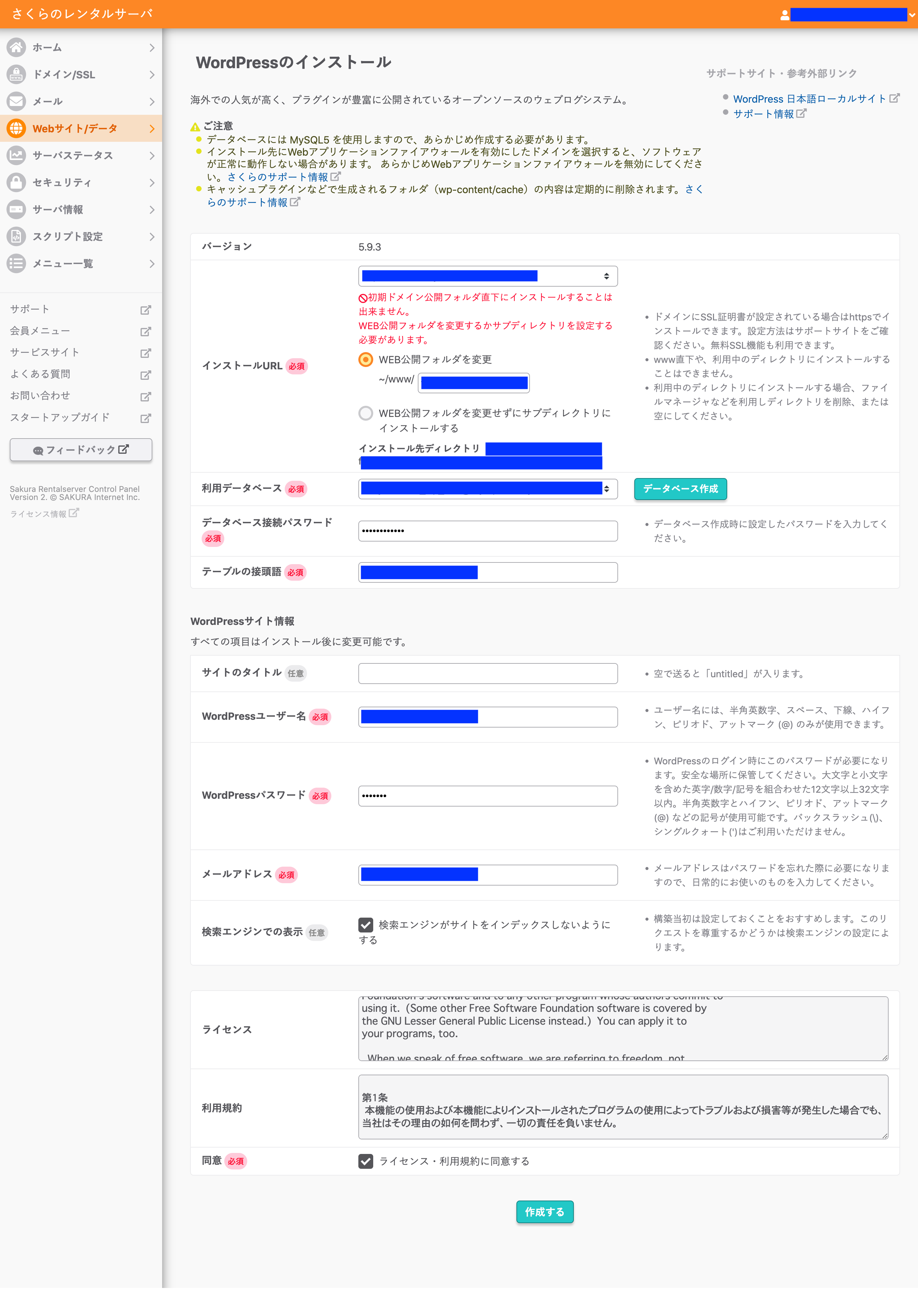The height and width of the screenshot is (1316, 918).
Task: Click external-link icon next to よくある質問
Action: point(146,375)
